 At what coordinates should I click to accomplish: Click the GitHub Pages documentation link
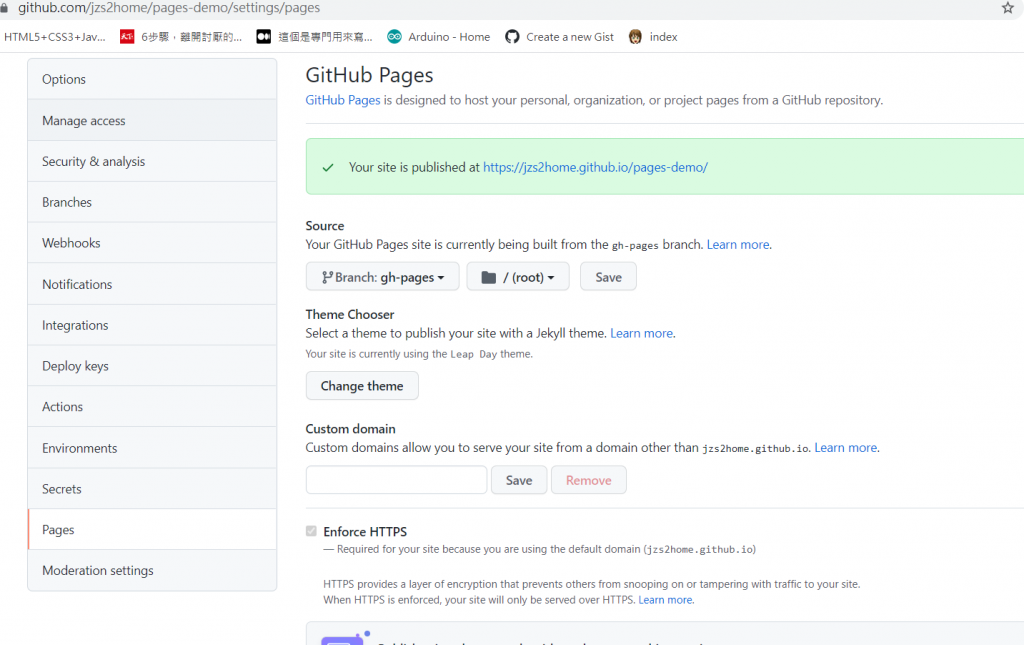coord(343,100)
